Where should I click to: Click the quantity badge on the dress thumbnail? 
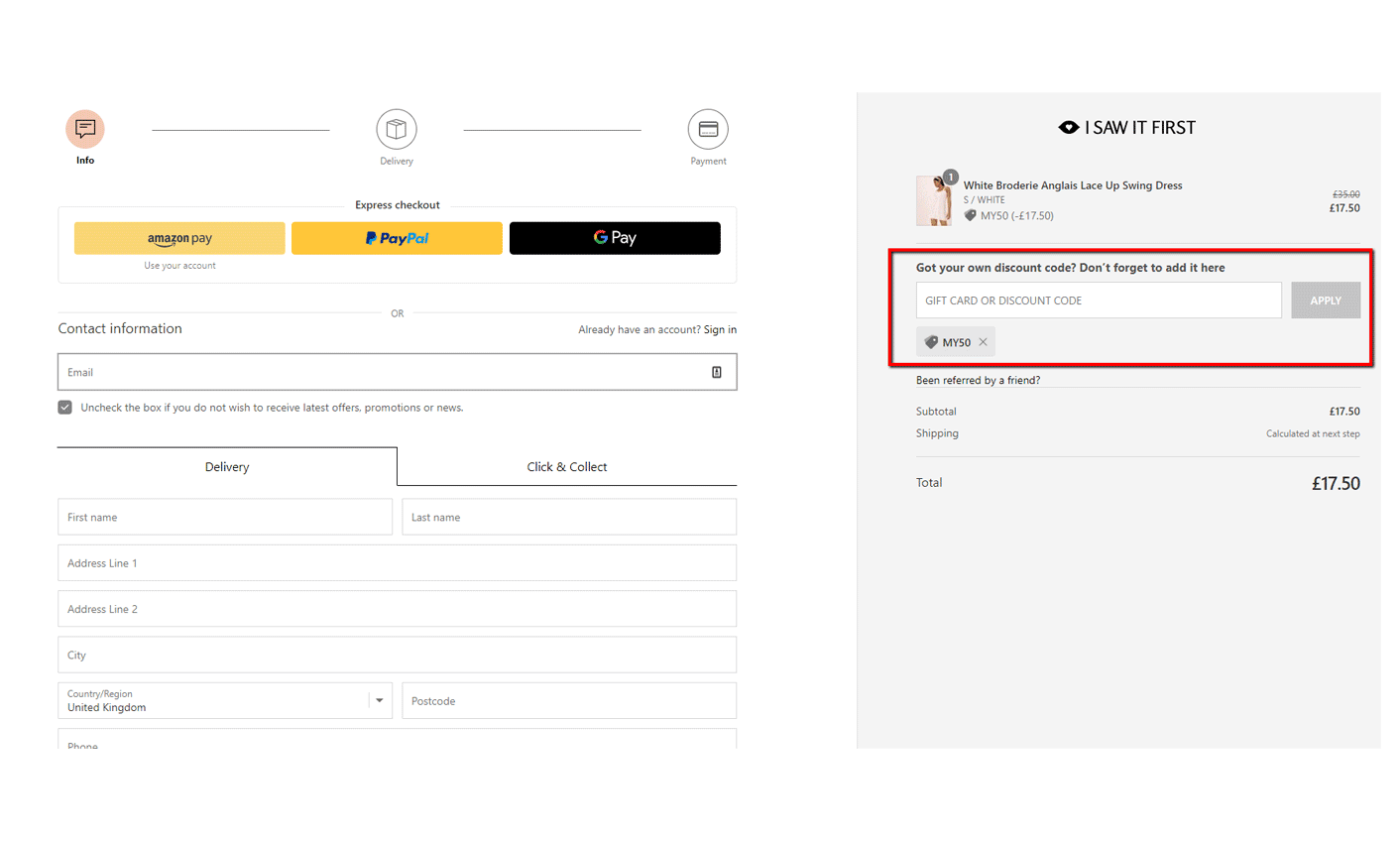(x=950, y=178)
